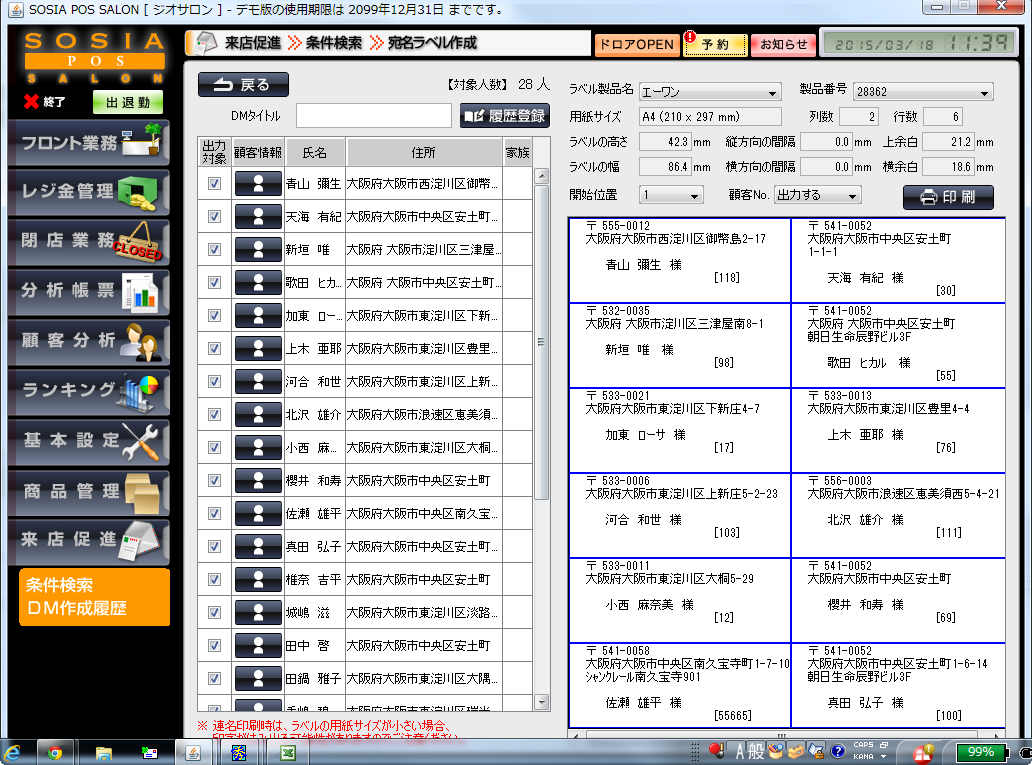Open フロント業務 sidebar menu
This screenshot has width=1032, height=765.
[x=88, y=143]
